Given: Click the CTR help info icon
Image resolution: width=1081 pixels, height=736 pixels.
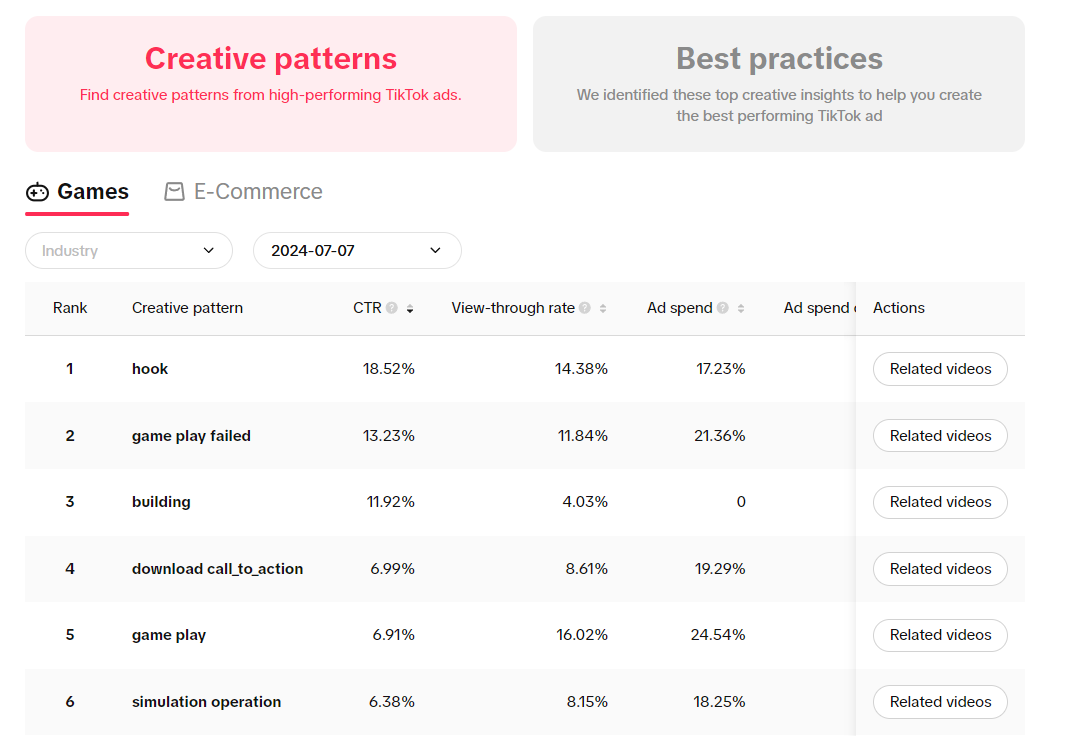Looking at the screenshot, I should tap(392, 309).
